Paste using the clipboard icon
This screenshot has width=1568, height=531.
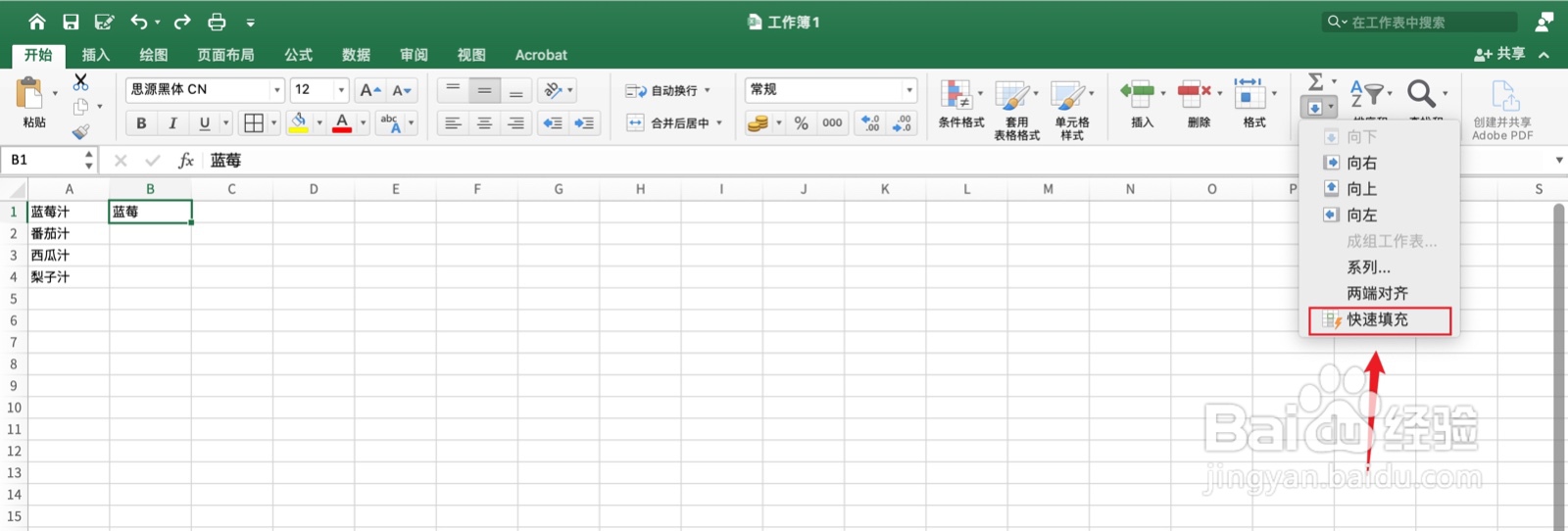coord(29,94)
